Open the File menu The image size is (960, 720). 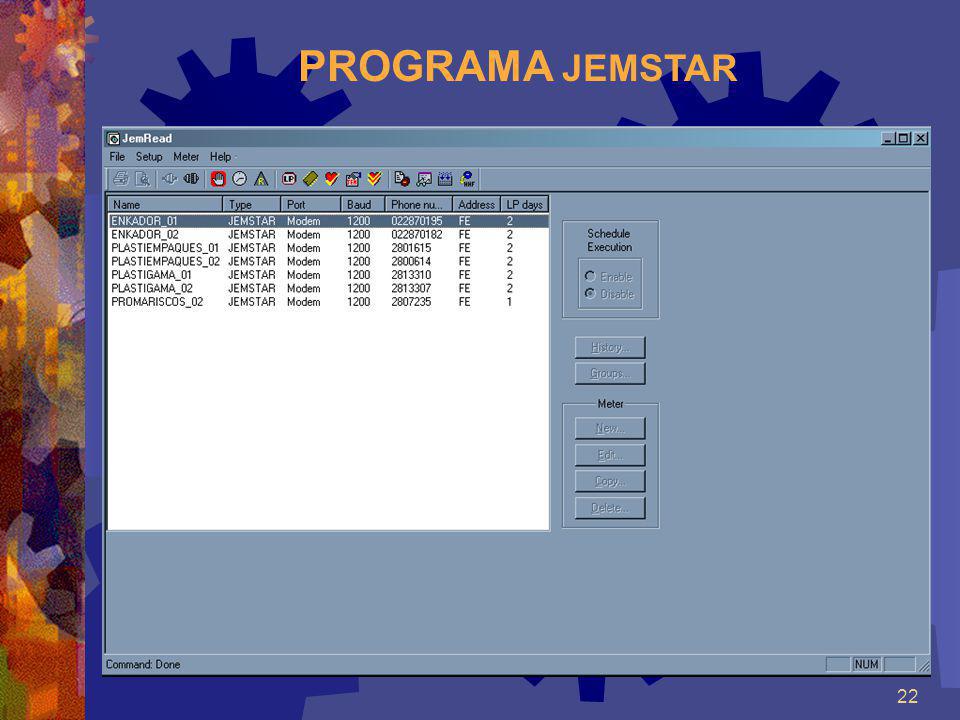[x=117, y=157]
